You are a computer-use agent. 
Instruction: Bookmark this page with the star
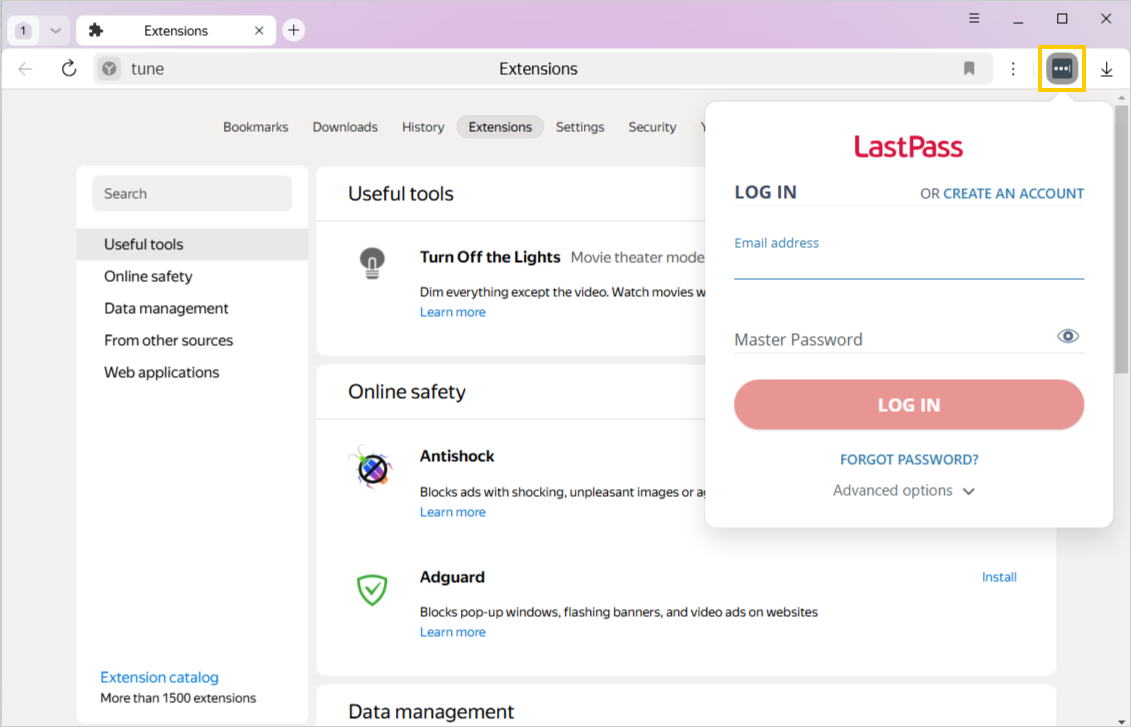(968, 68)
